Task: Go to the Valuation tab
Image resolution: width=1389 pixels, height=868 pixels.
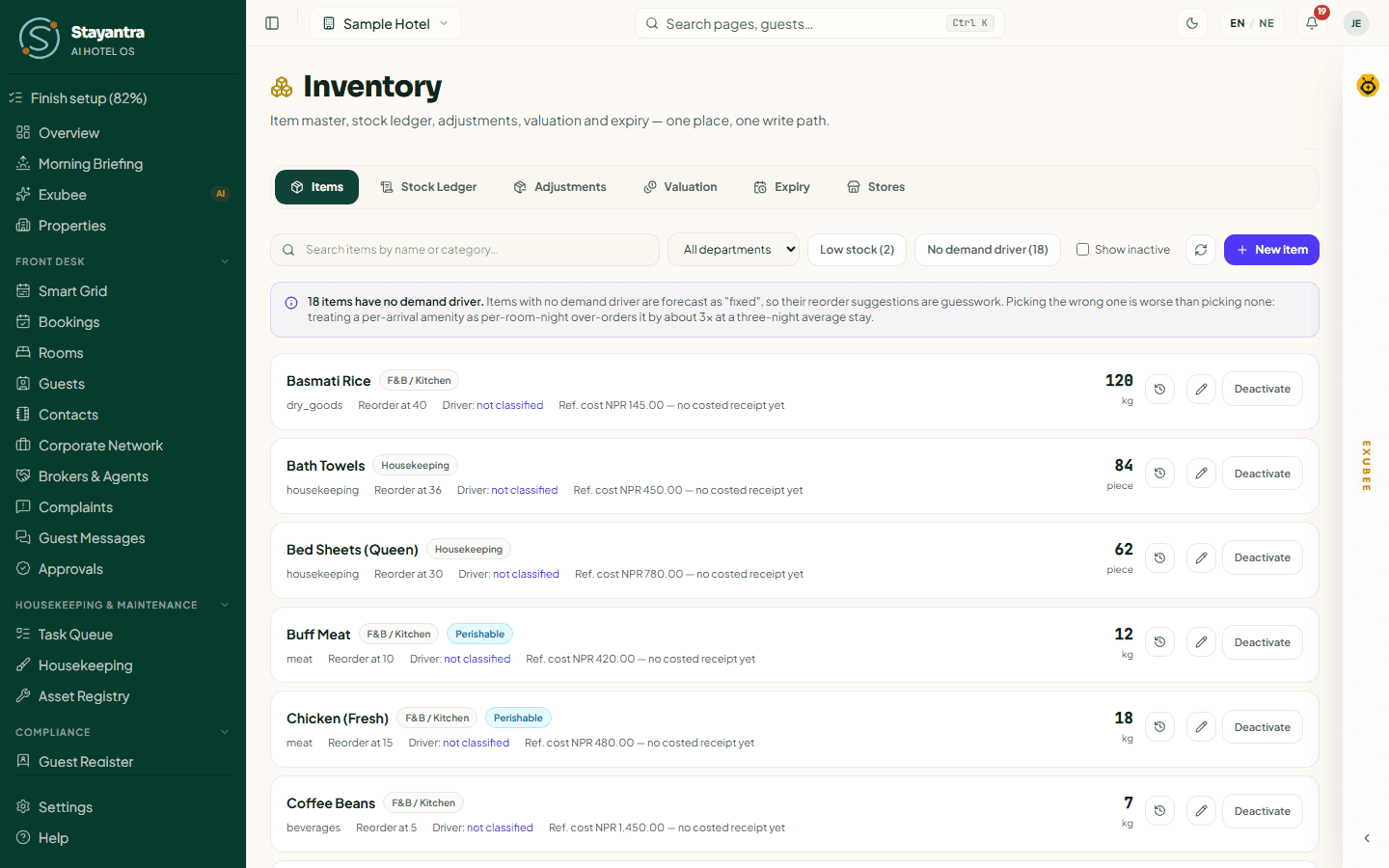Action: [x=681, y=187]
